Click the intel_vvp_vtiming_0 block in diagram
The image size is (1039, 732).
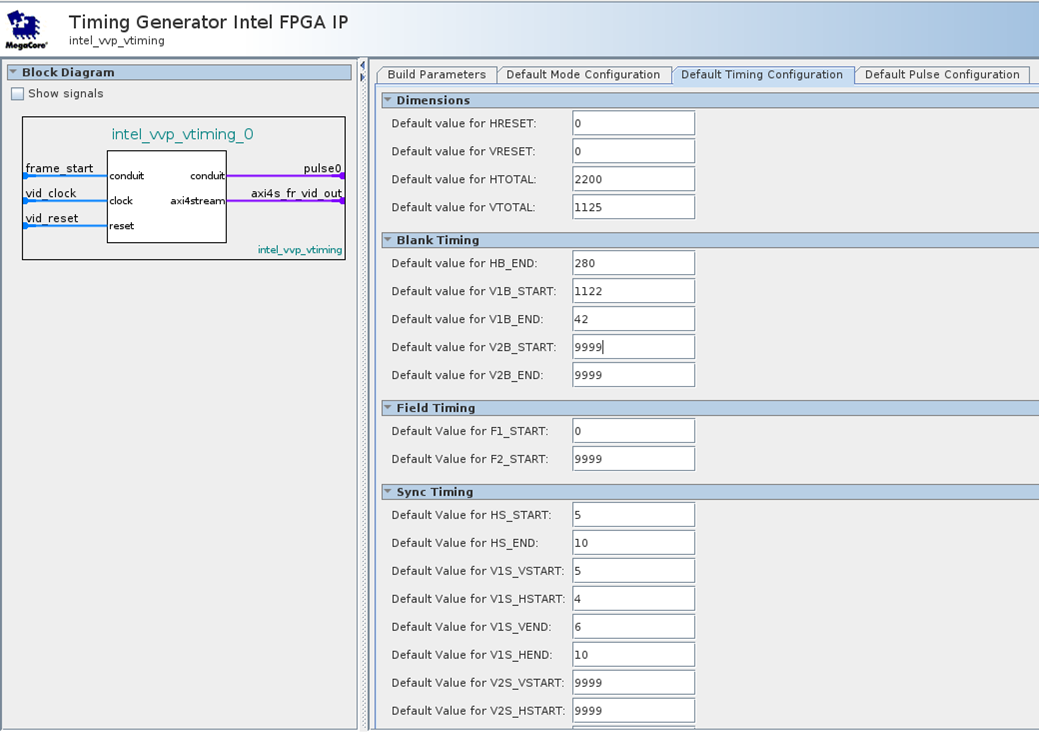(166, 196)
